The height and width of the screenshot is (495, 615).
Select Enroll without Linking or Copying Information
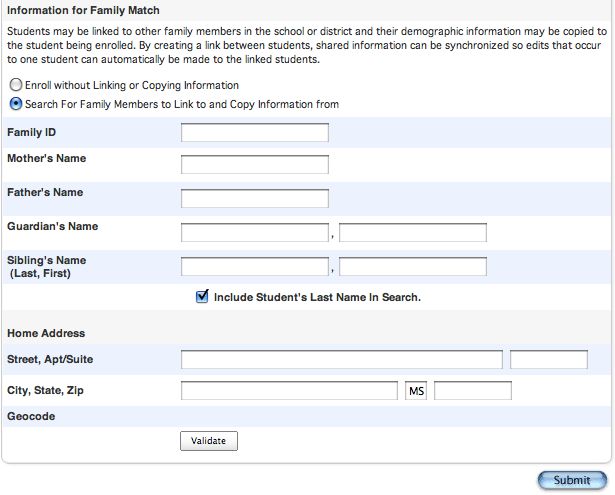click(x=16, y=85)
